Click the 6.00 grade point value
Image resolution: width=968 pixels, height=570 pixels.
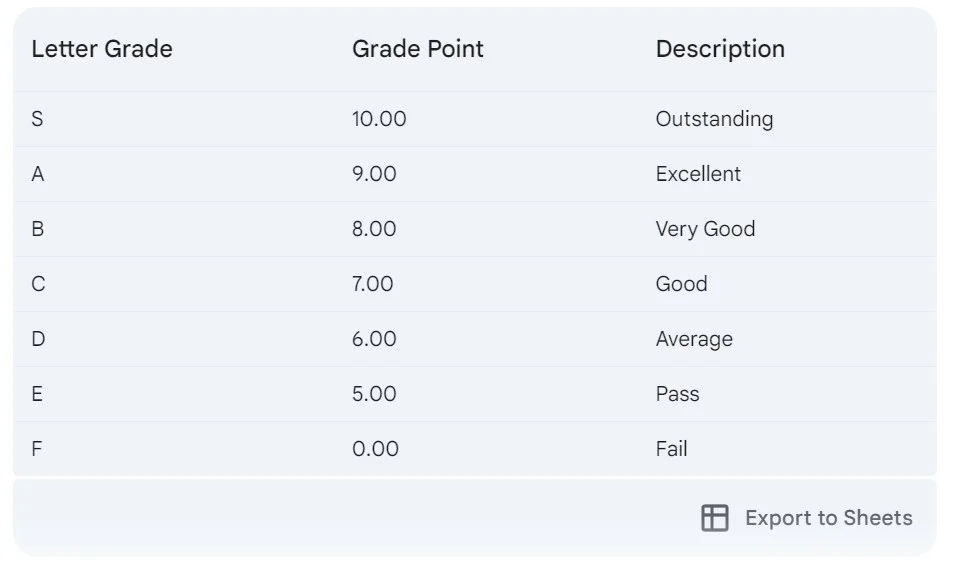tap(374, 338)
